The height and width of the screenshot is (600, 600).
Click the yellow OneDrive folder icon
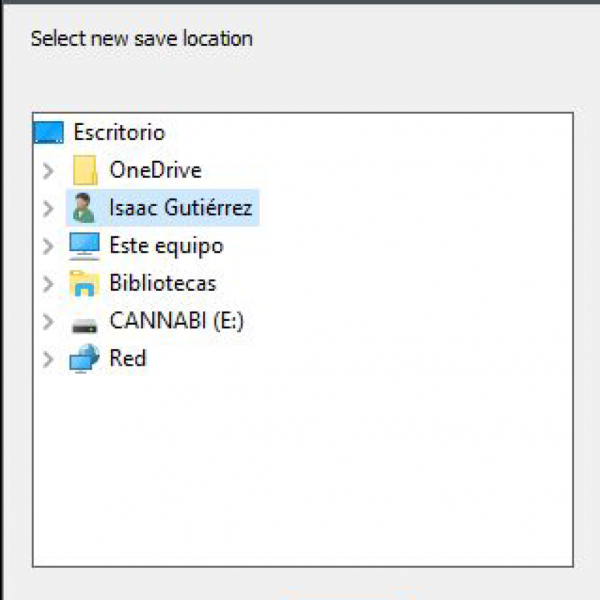[85, 171]
